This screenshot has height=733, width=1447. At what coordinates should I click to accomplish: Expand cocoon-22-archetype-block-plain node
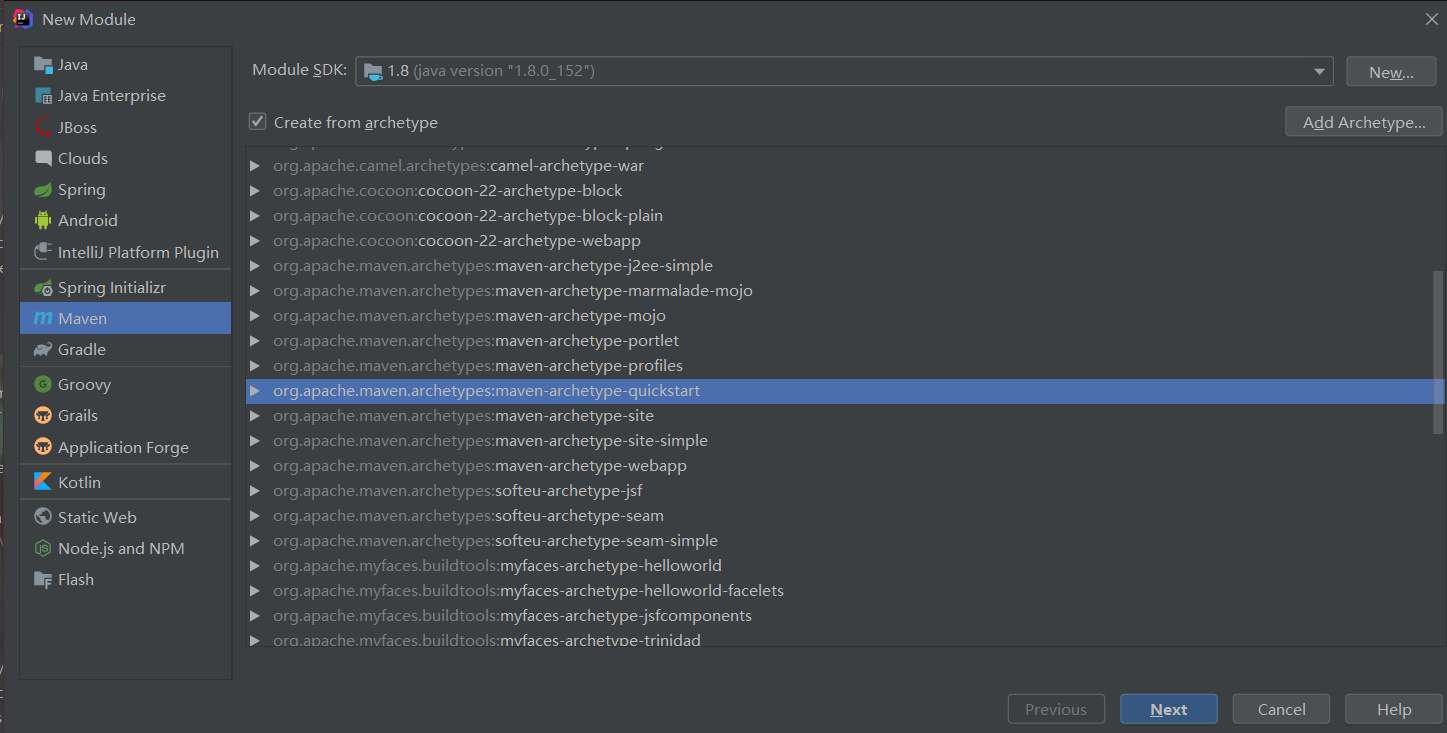(x=255, y=216)
